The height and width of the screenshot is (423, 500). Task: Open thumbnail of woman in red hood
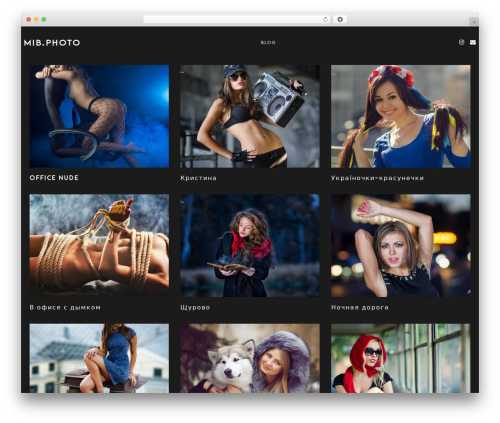401,358
